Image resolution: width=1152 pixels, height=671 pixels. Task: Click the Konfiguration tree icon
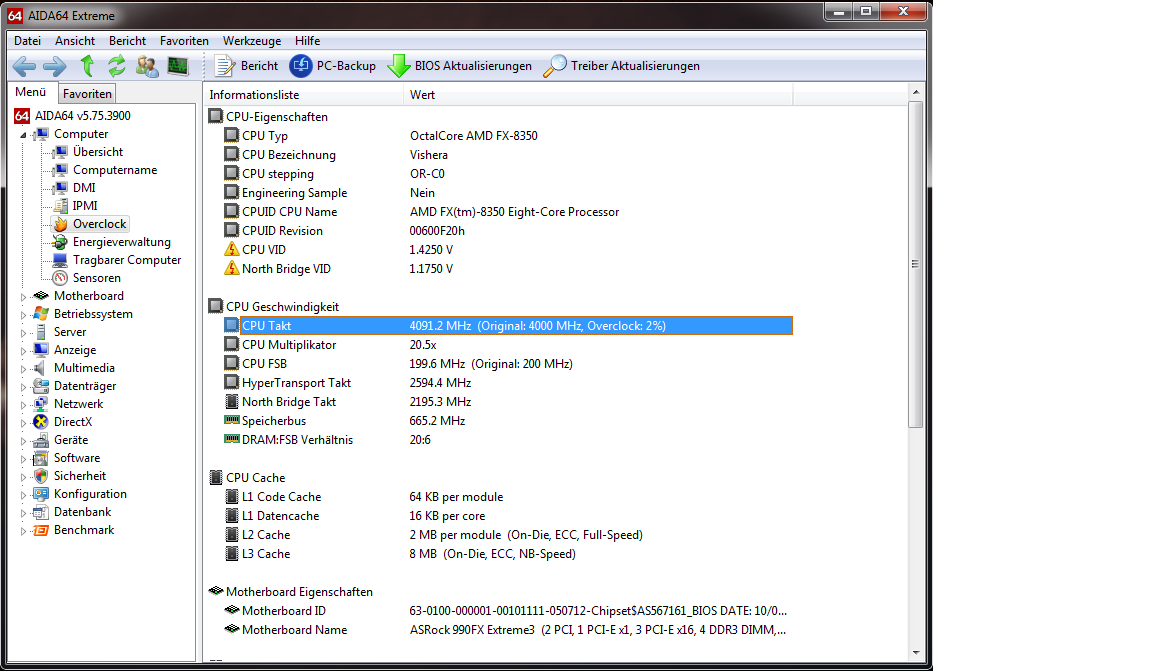[x=41, y=495]
